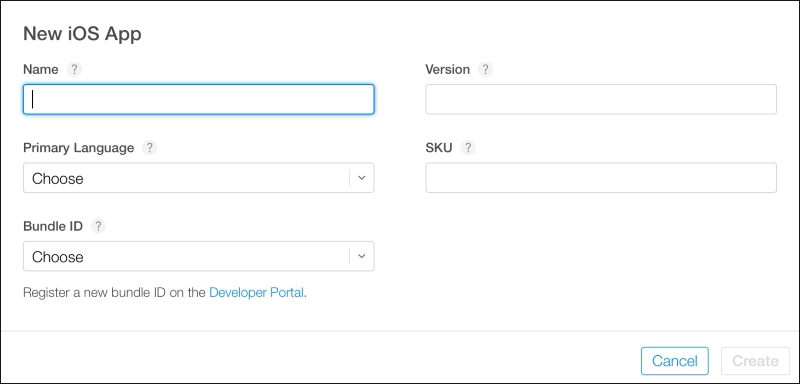Viewport: 800px width, 384px height.
Task: Click the chevron arrow of Bundle ID
Action: click(x=362, y=256)
